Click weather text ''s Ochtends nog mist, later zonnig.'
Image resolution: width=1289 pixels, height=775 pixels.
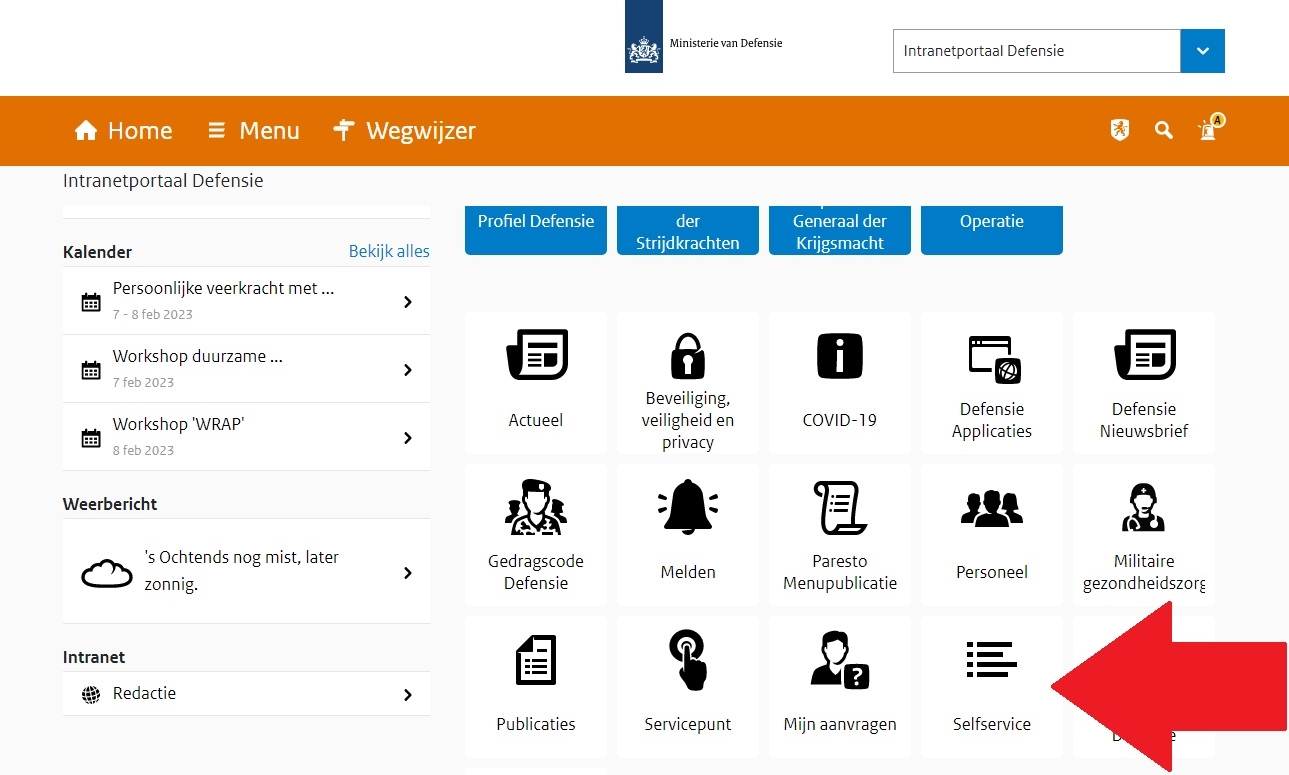point(241,571)
